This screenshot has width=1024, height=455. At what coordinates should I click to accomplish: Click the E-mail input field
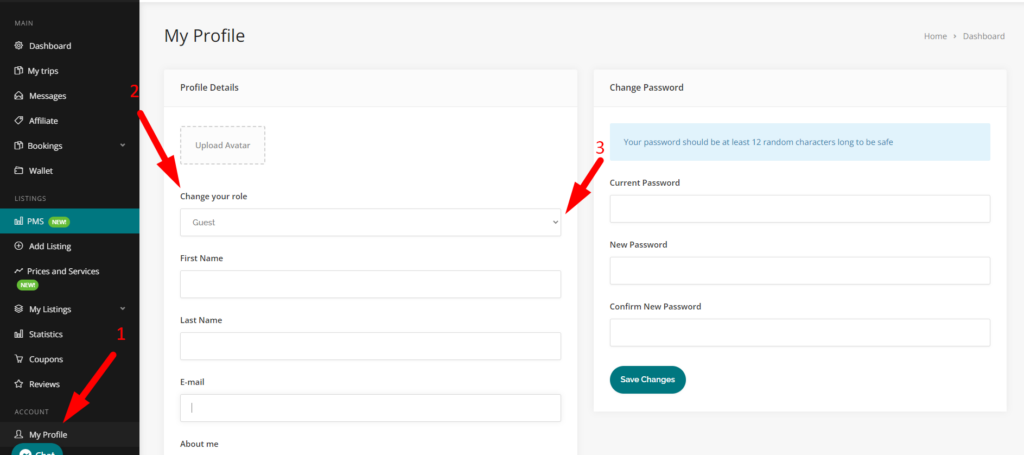click(370, 408)
